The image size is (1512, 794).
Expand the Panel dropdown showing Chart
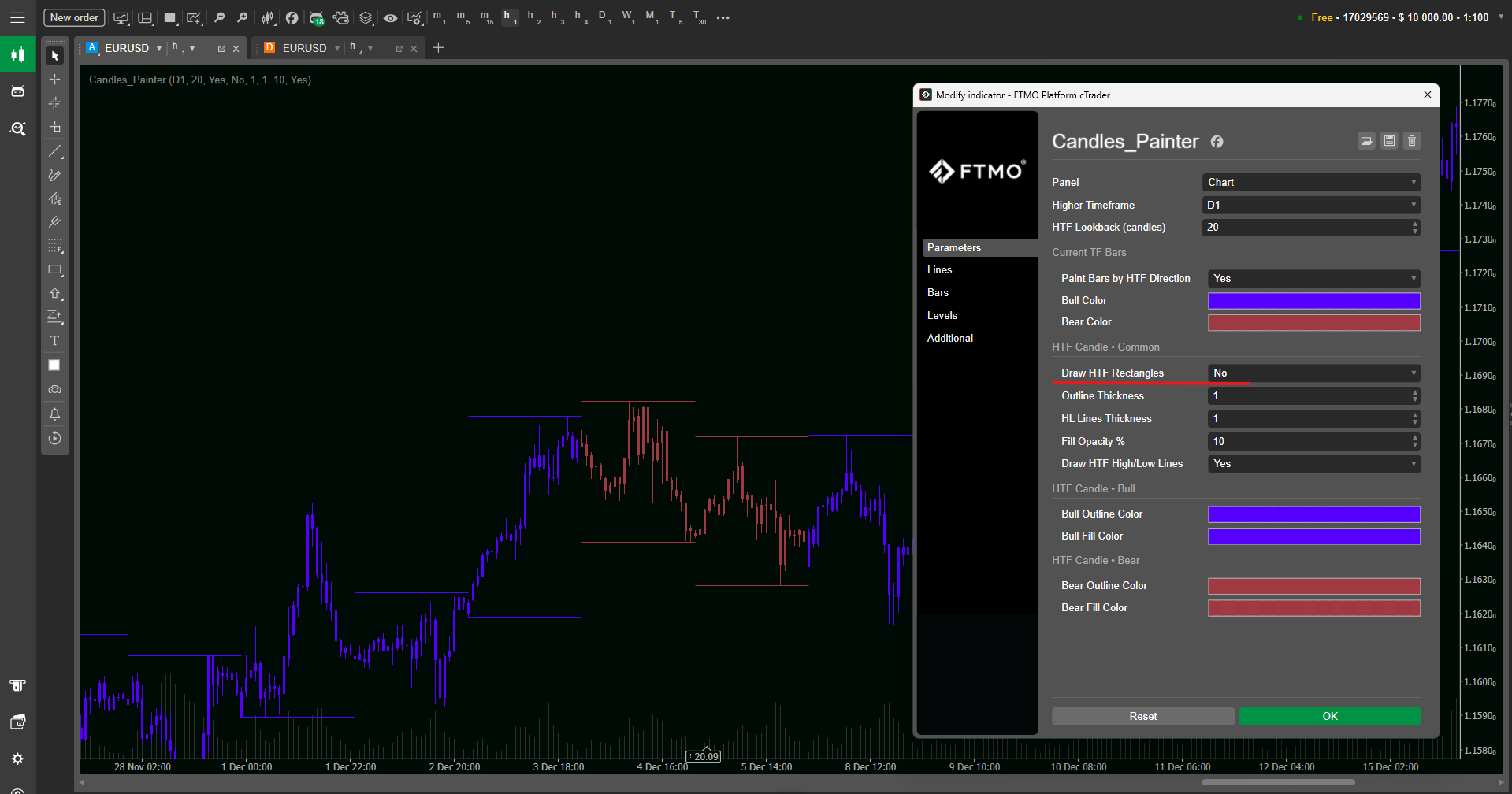pyautogui.click(x=1311, y=183)
